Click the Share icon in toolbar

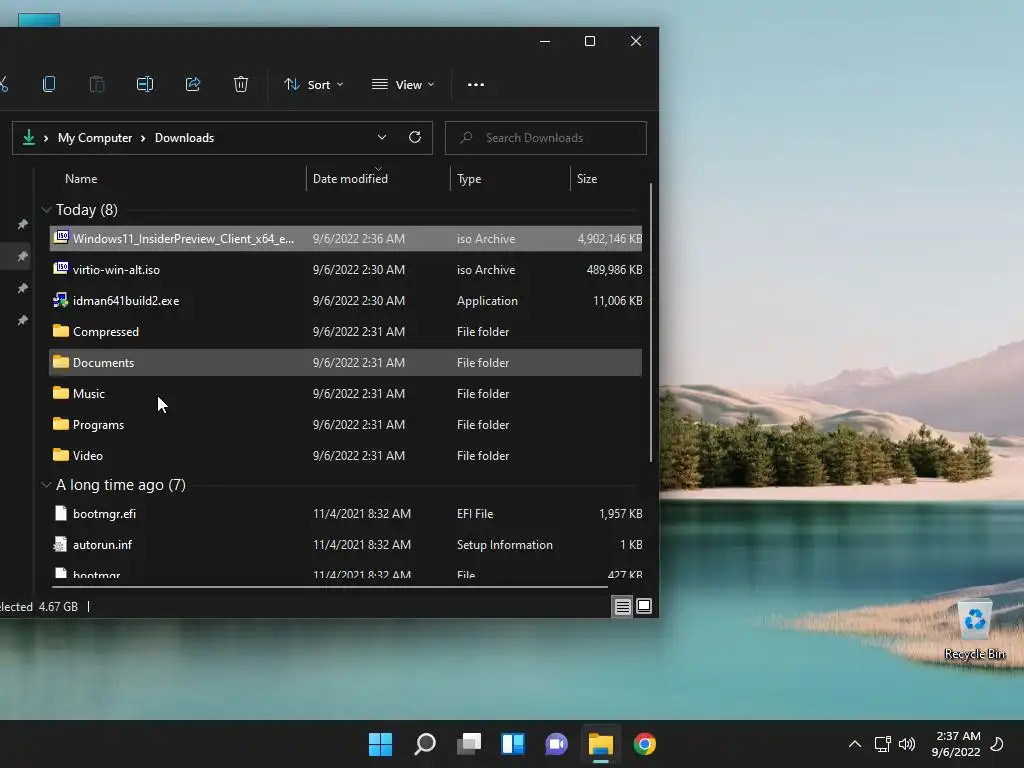tap(193, 84)
